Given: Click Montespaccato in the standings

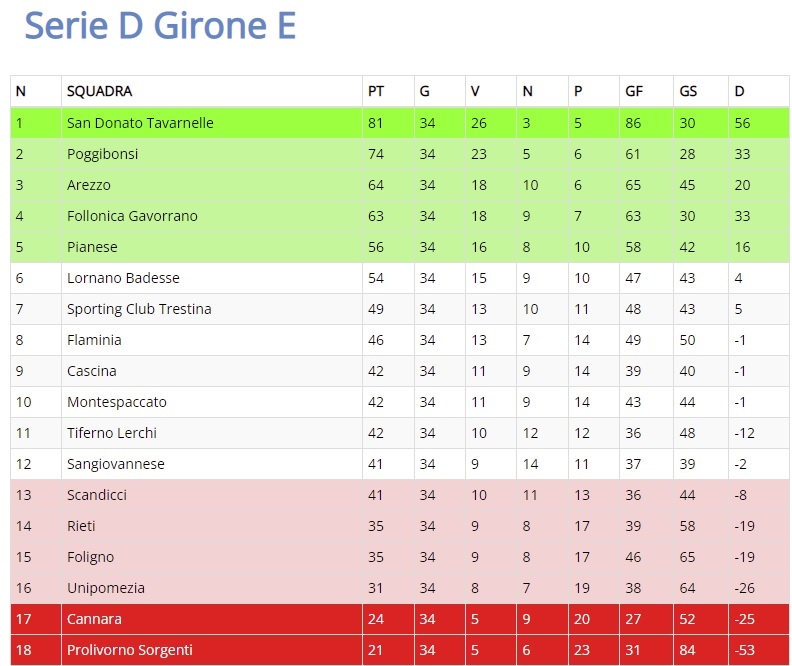Looking at the screenshot, I should (117, 402).
